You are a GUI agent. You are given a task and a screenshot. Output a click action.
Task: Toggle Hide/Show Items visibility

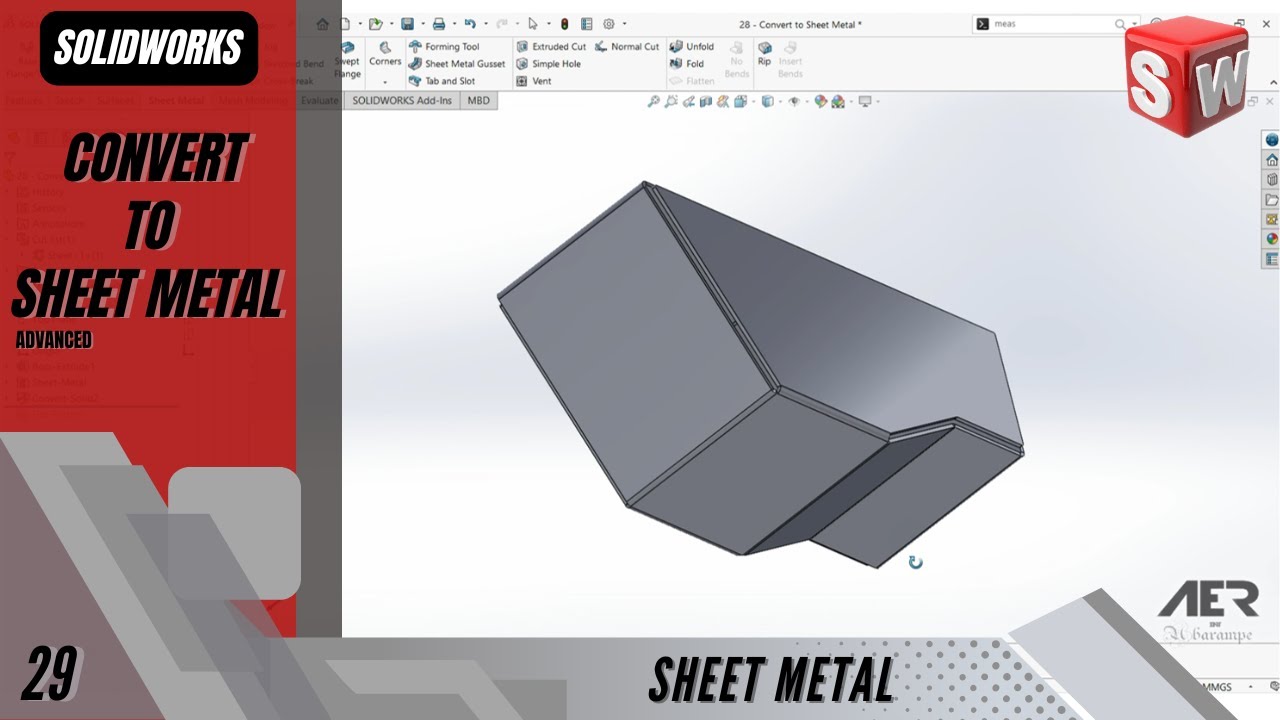pyautogui.click(x=794, y=101)
